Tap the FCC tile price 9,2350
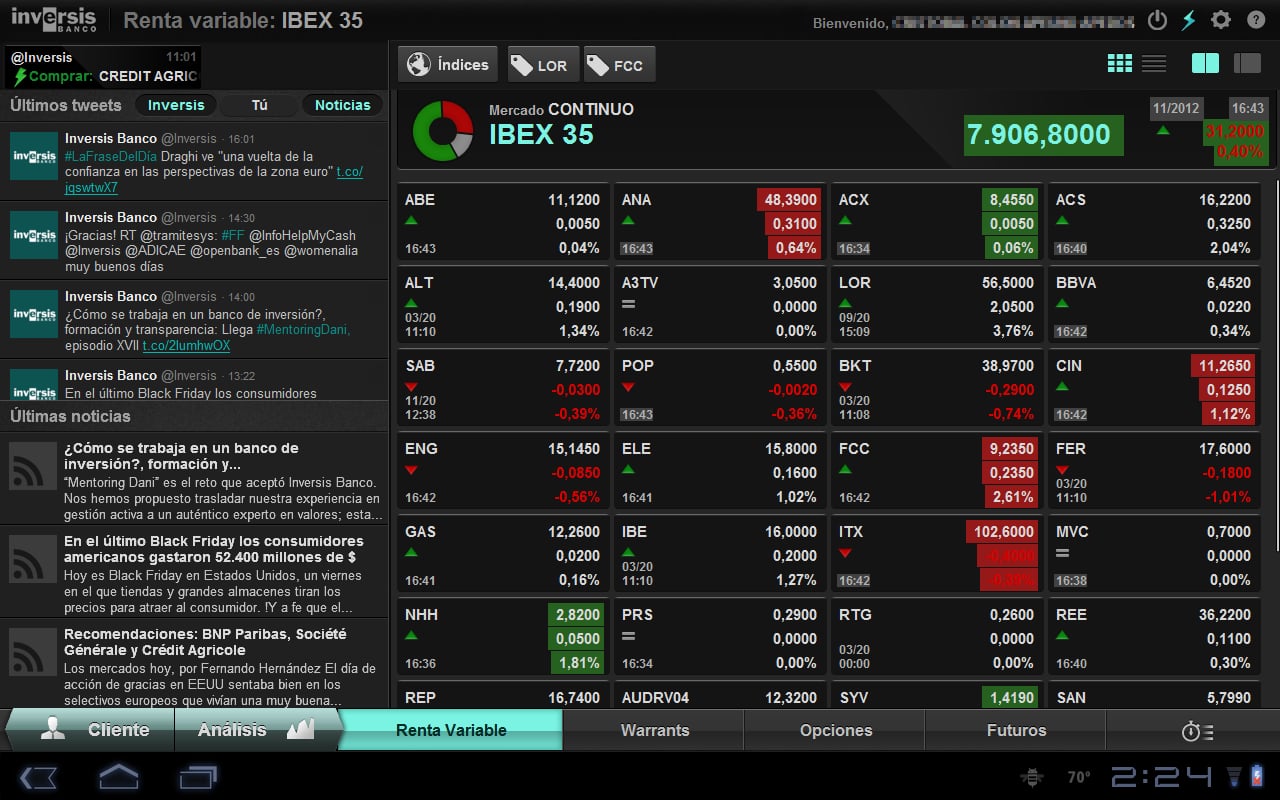 click(1012, 449)
